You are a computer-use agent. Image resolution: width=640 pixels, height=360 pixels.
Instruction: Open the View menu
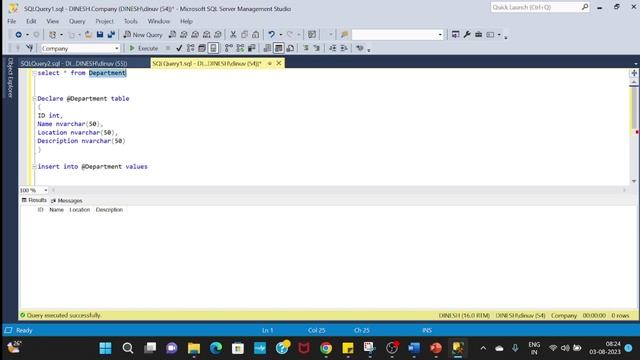pyautogui.click(x=52, y=21)
